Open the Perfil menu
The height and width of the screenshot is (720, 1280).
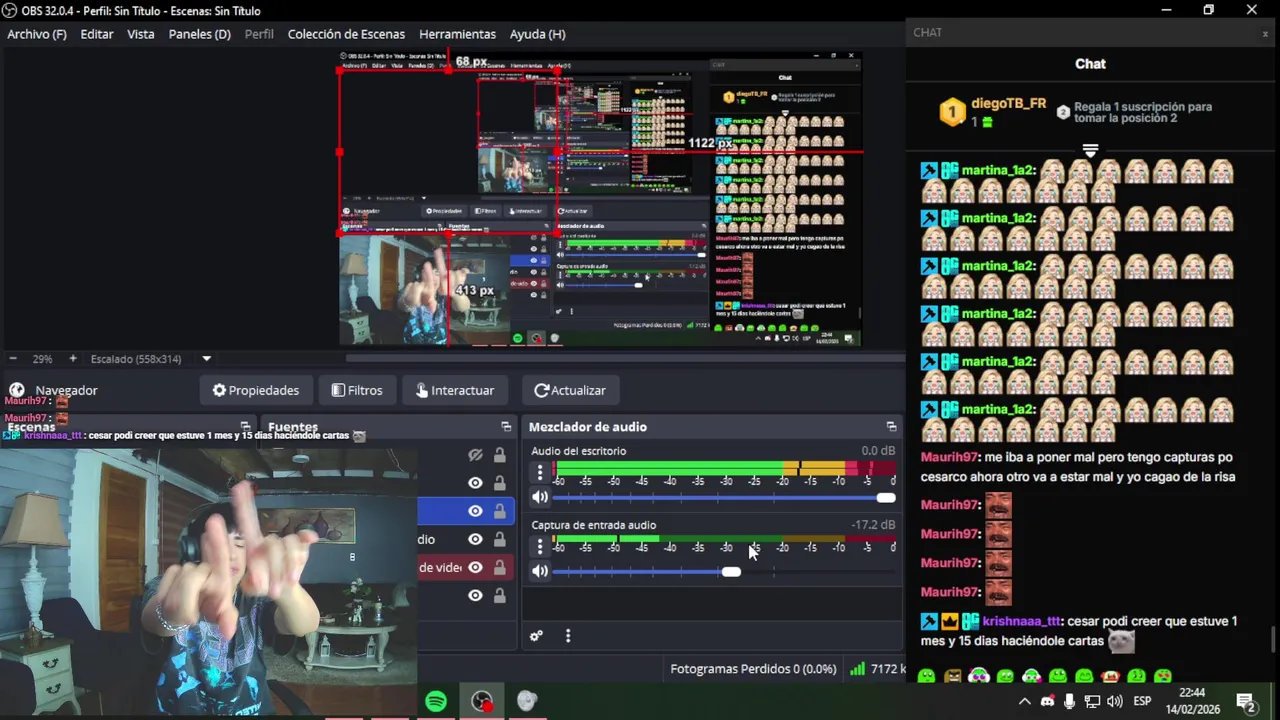pyautogui.click(x=259, y=34)
